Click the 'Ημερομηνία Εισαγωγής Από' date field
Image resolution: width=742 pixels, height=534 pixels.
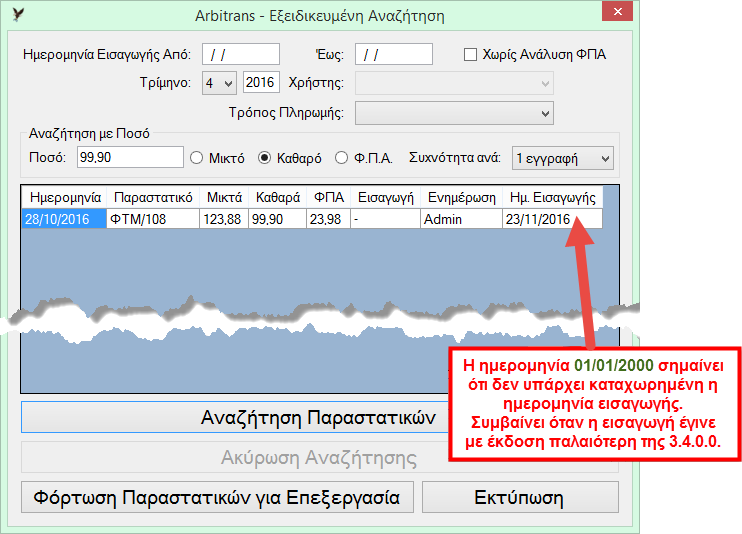241,54
